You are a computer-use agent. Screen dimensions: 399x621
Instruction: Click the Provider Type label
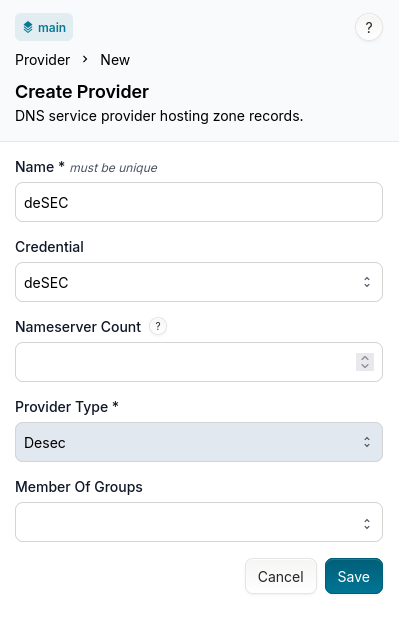[x=67, y=407]
